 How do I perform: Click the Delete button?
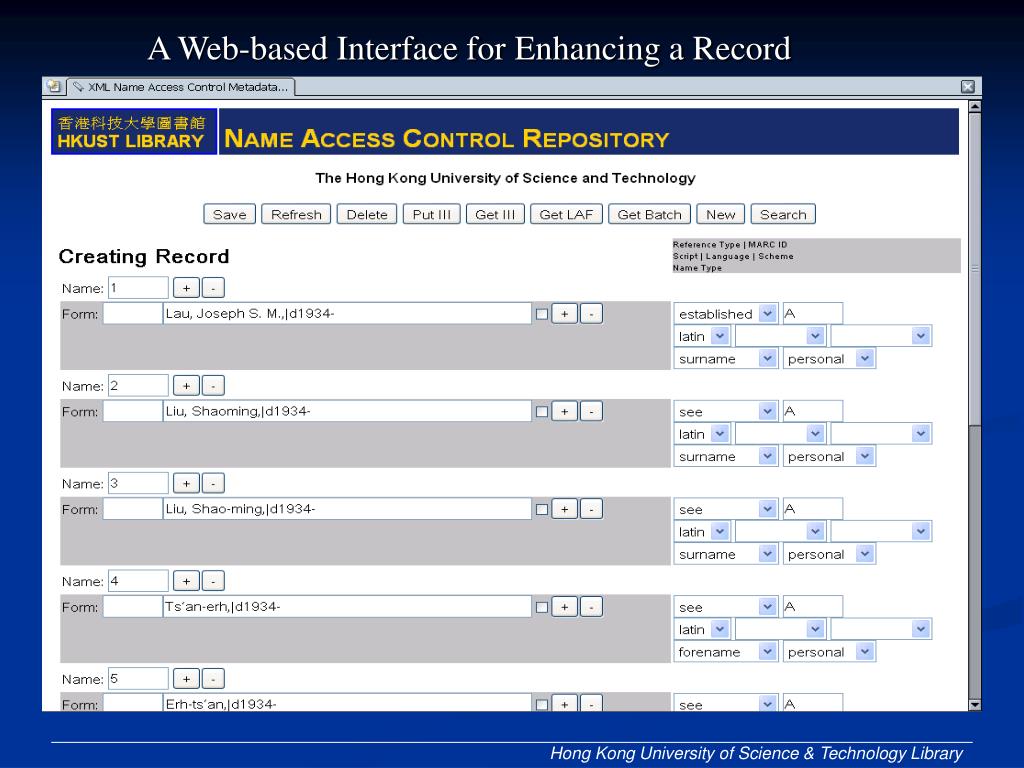click(366, 214)
